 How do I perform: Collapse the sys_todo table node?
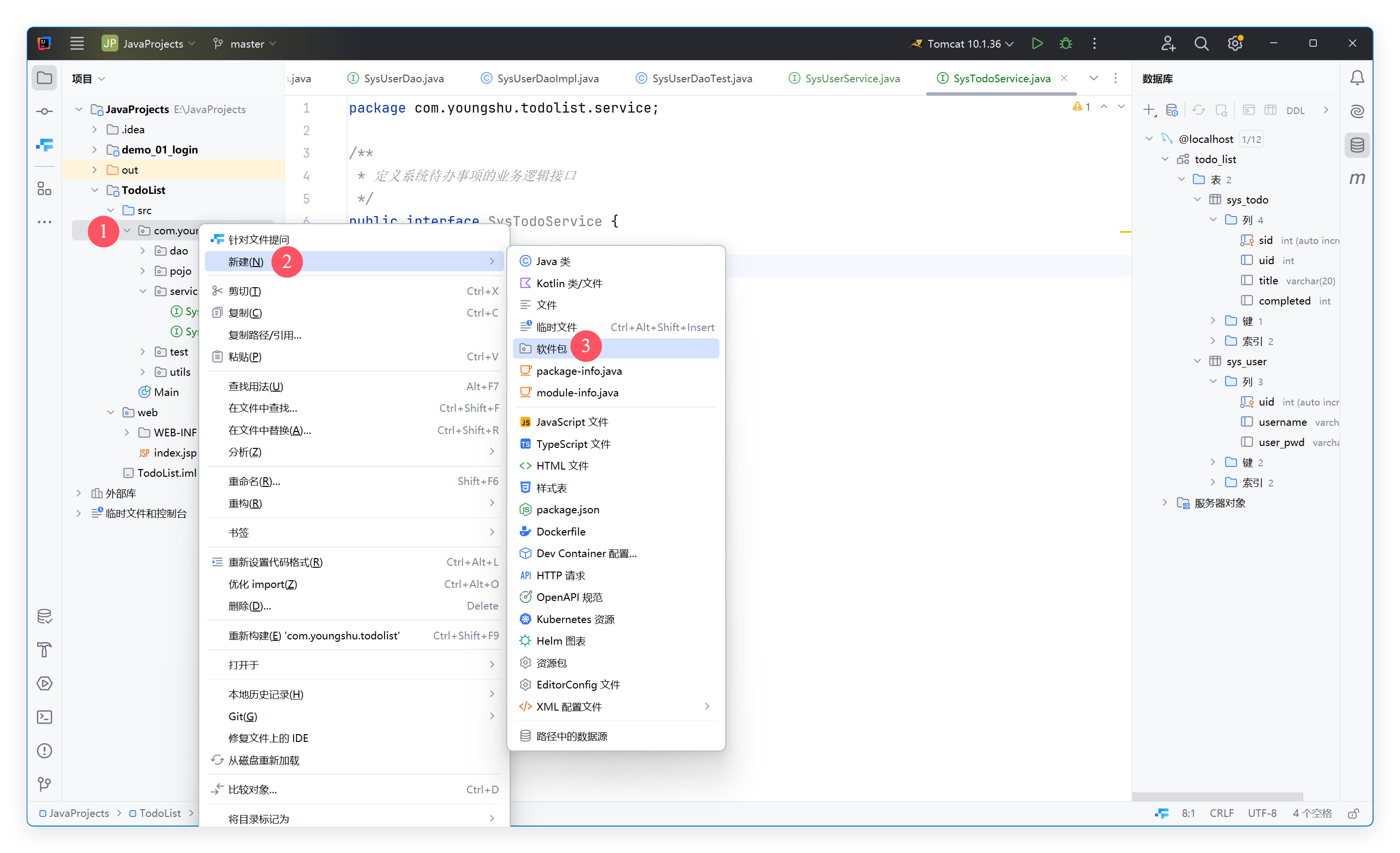coord(1197,199)
